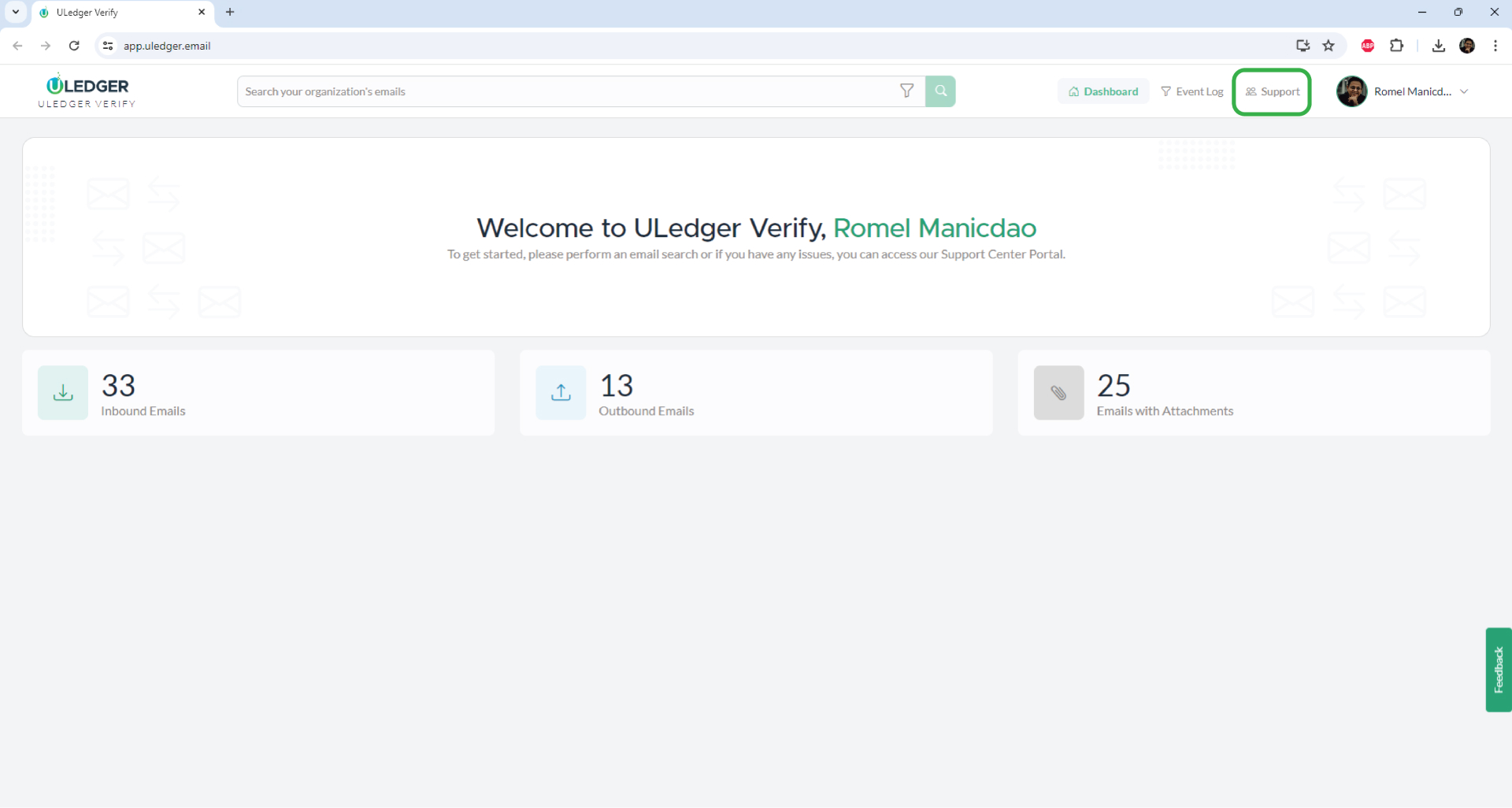Click the Outbound Emails label
Image resolution: width=1512 pixels, height=808 pixels.
tap(647, 411)
